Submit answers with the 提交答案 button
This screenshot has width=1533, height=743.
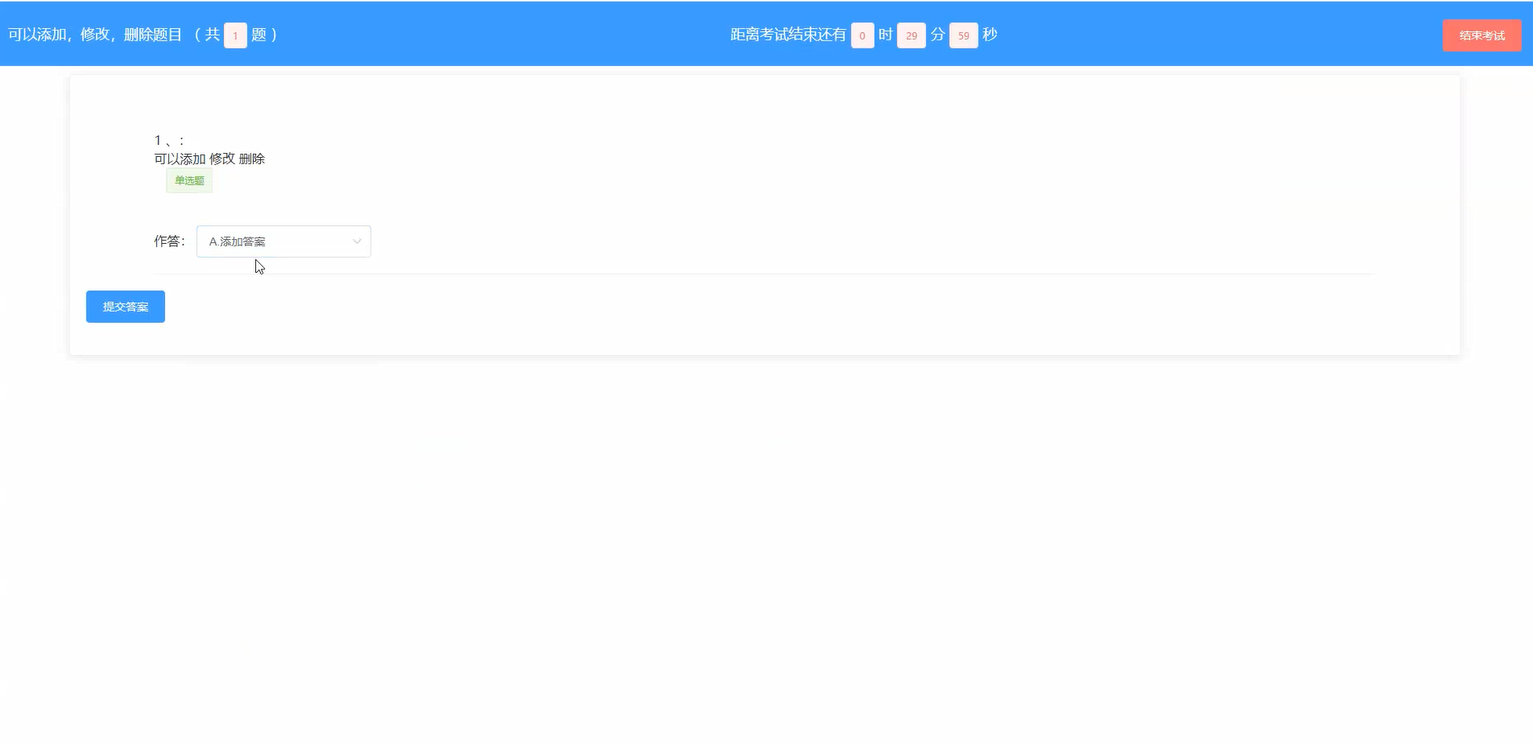click(125, 306)
